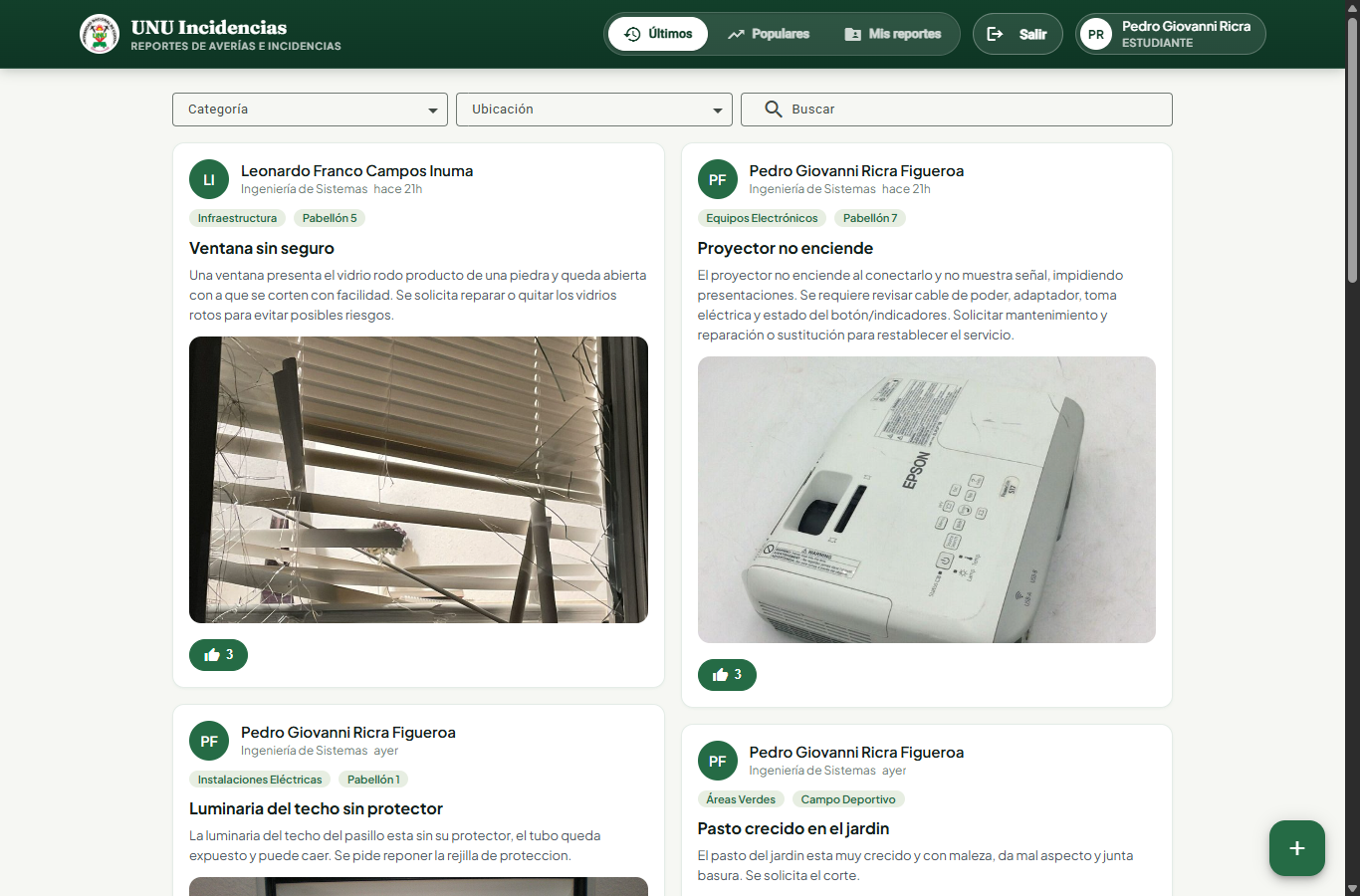The height and width of the screenshot is (896, 1360).
Task: Open the Epson projector photo
Action: (927, 500)
